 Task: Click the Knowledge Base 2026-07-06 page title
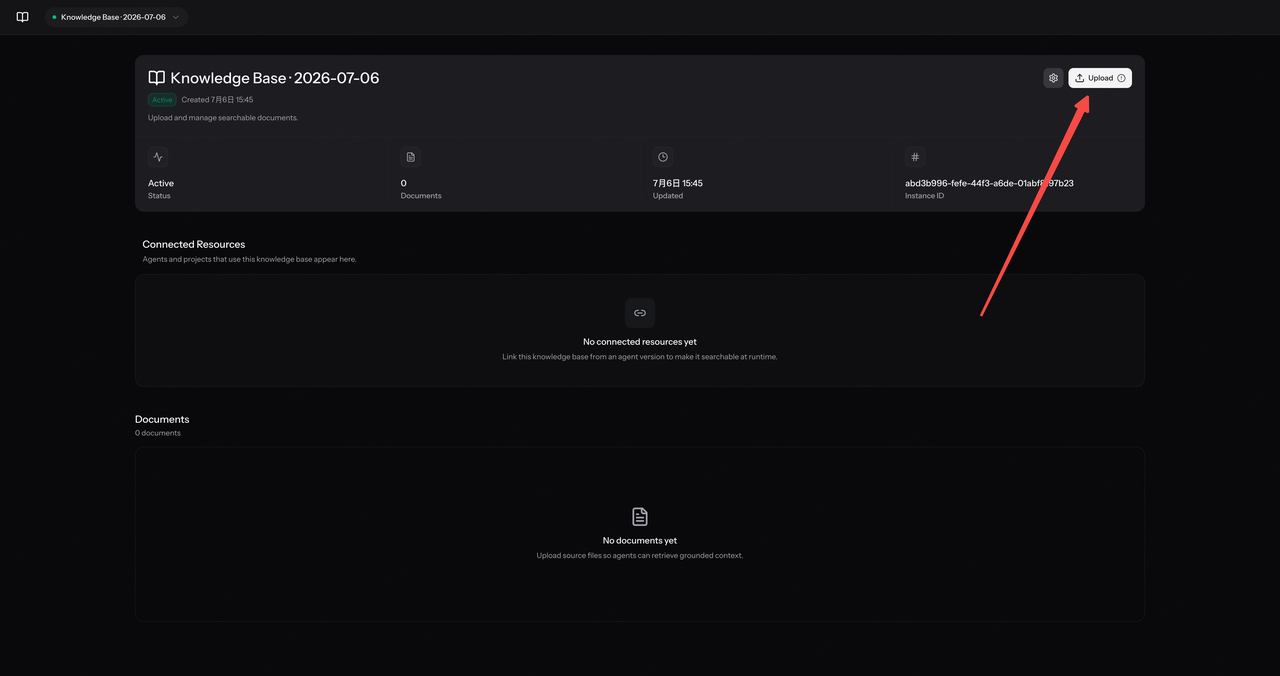275,78
